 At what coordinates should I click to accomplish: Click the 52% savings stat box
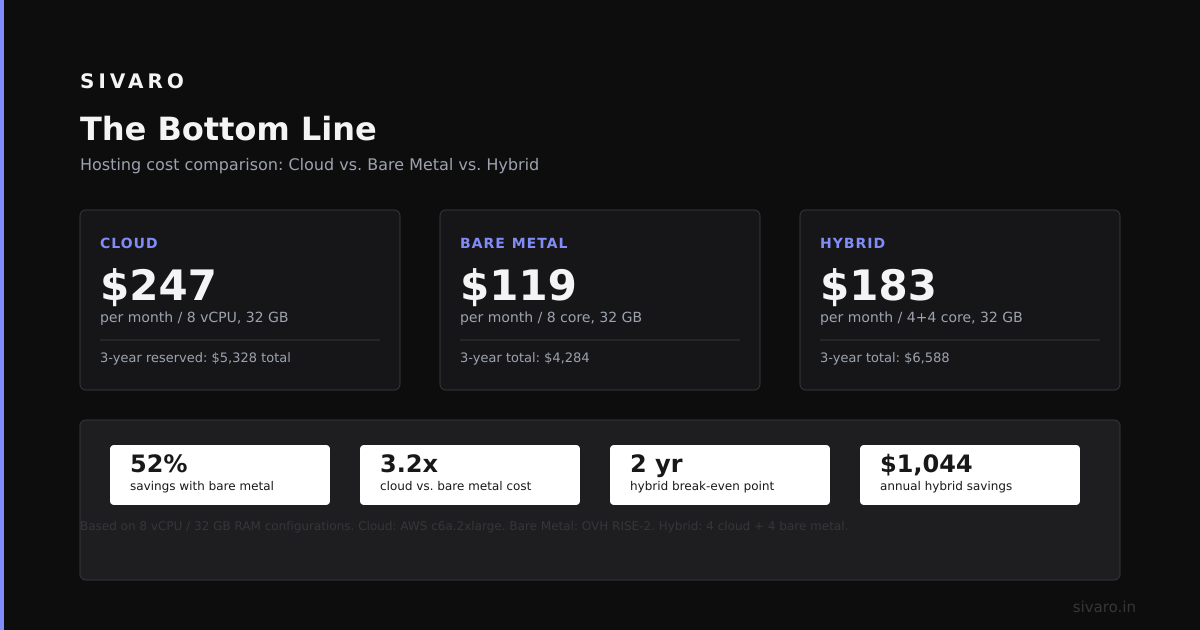(220, 475)
